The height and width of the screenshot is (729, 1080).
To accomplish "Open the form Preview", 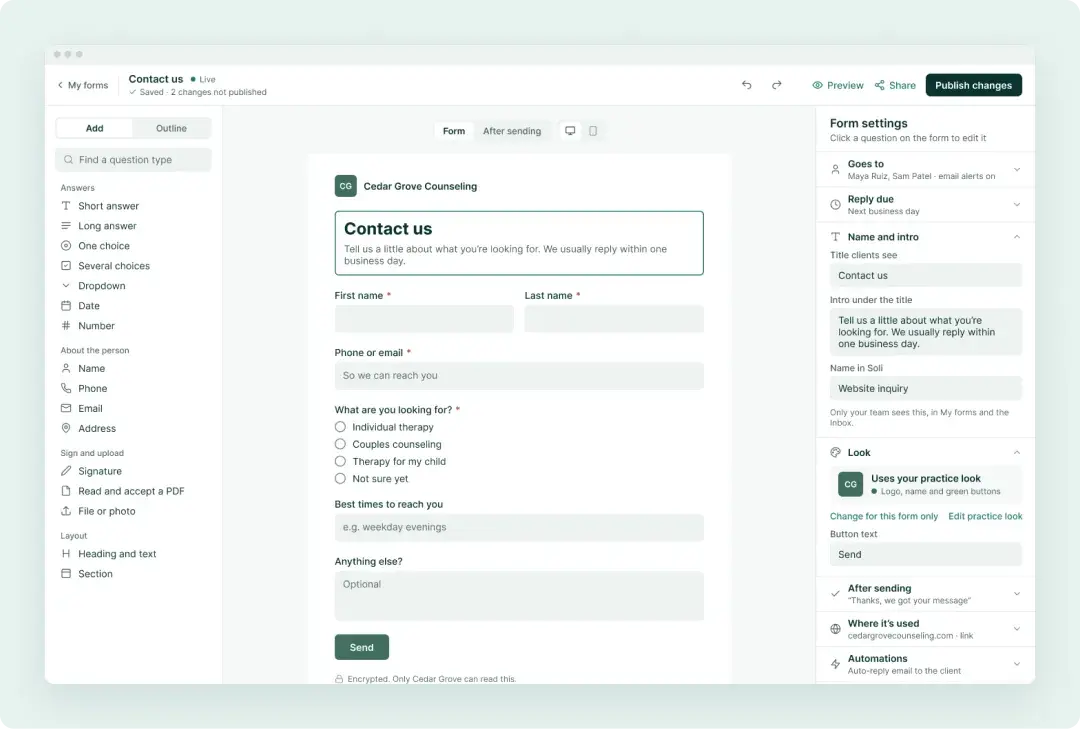I will [838, 85].
